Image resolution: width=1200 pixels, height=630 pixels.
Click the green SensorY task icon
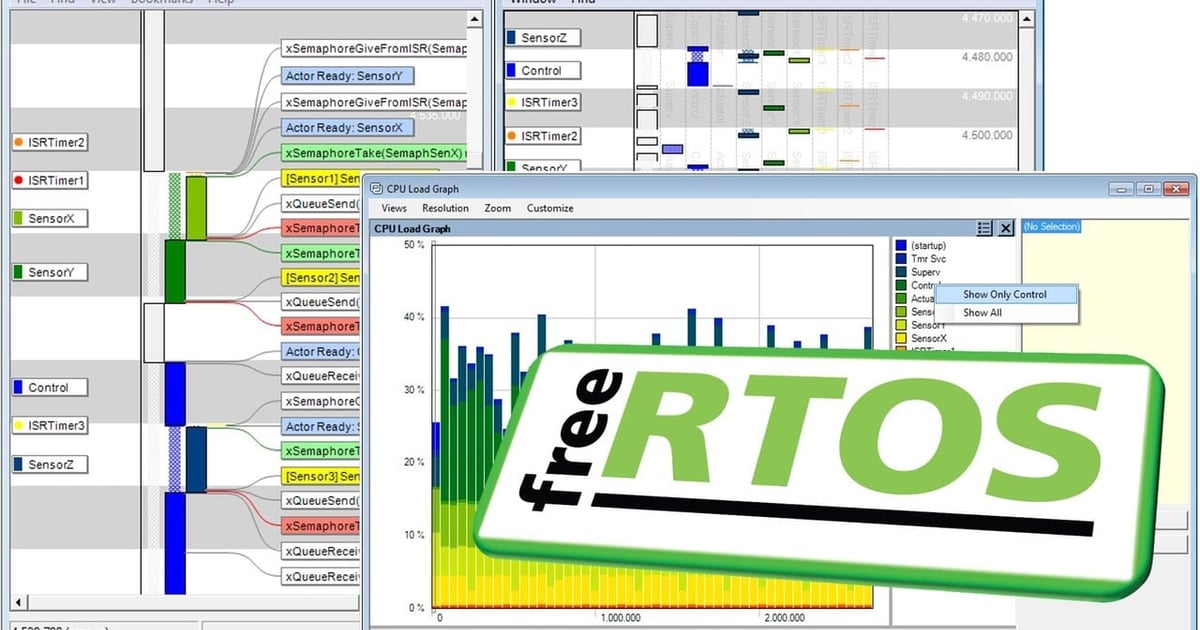pyautogui.click(x=16, y=271)
